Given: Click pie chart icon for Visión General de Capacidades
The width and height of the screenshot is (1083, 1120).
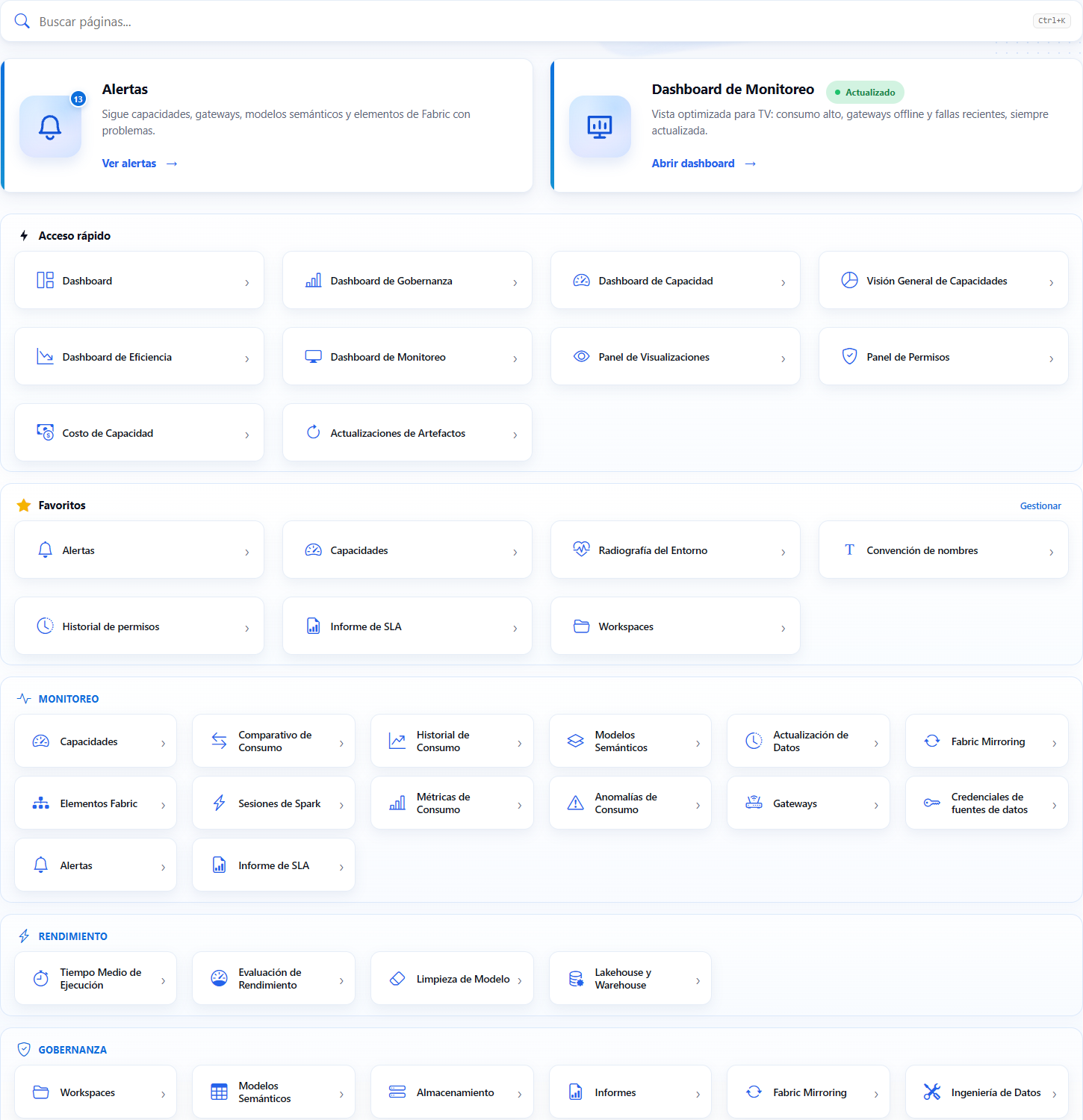Looking at the screenshot, I should 850,280.
